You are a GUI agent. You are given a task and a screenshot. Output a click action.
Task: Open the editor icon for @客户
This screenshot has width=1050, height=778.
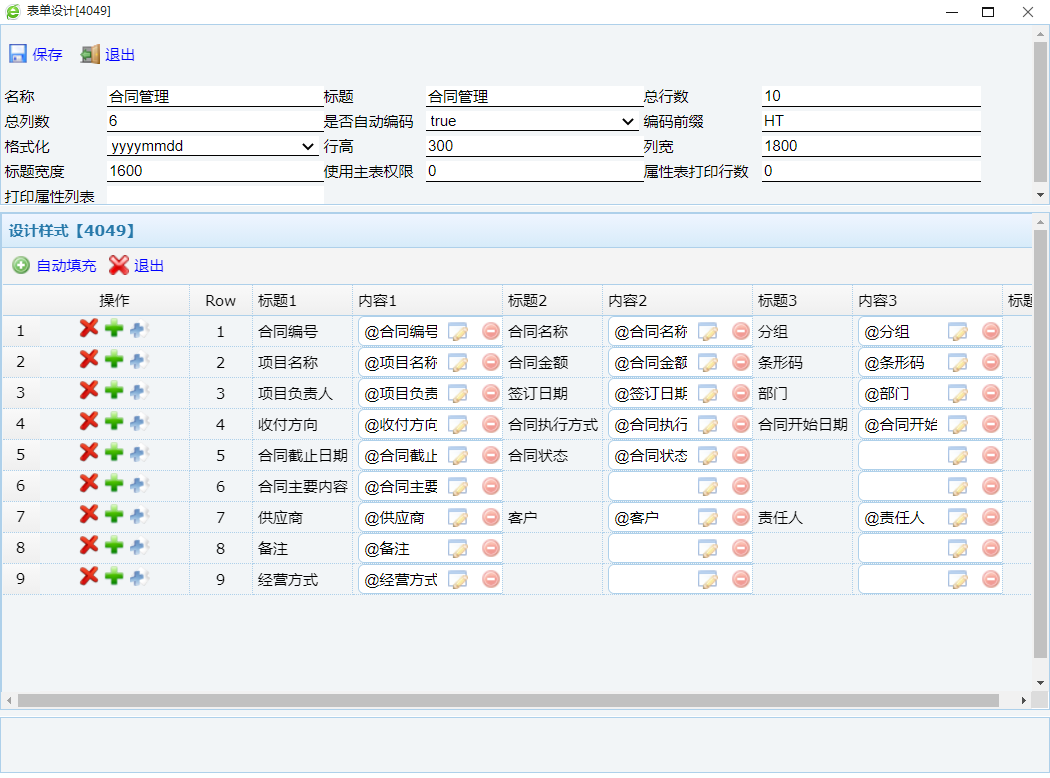point(708,518)
